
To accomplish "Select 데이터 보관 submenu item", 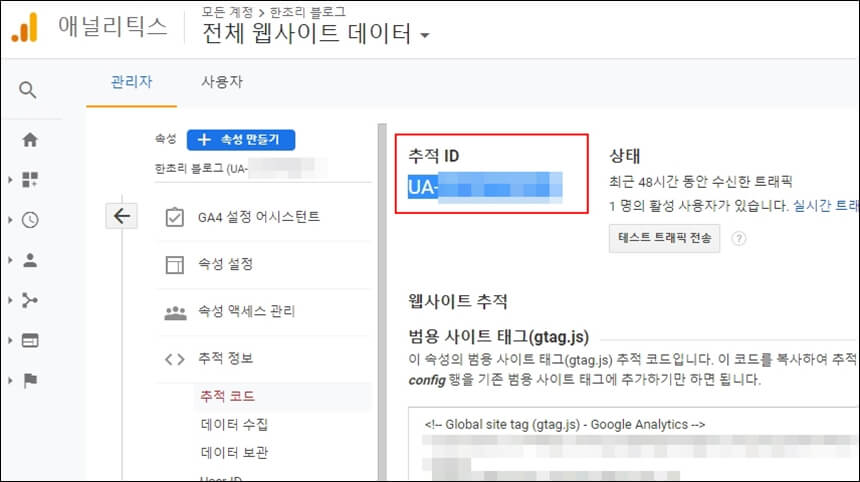I will point(234,452).
